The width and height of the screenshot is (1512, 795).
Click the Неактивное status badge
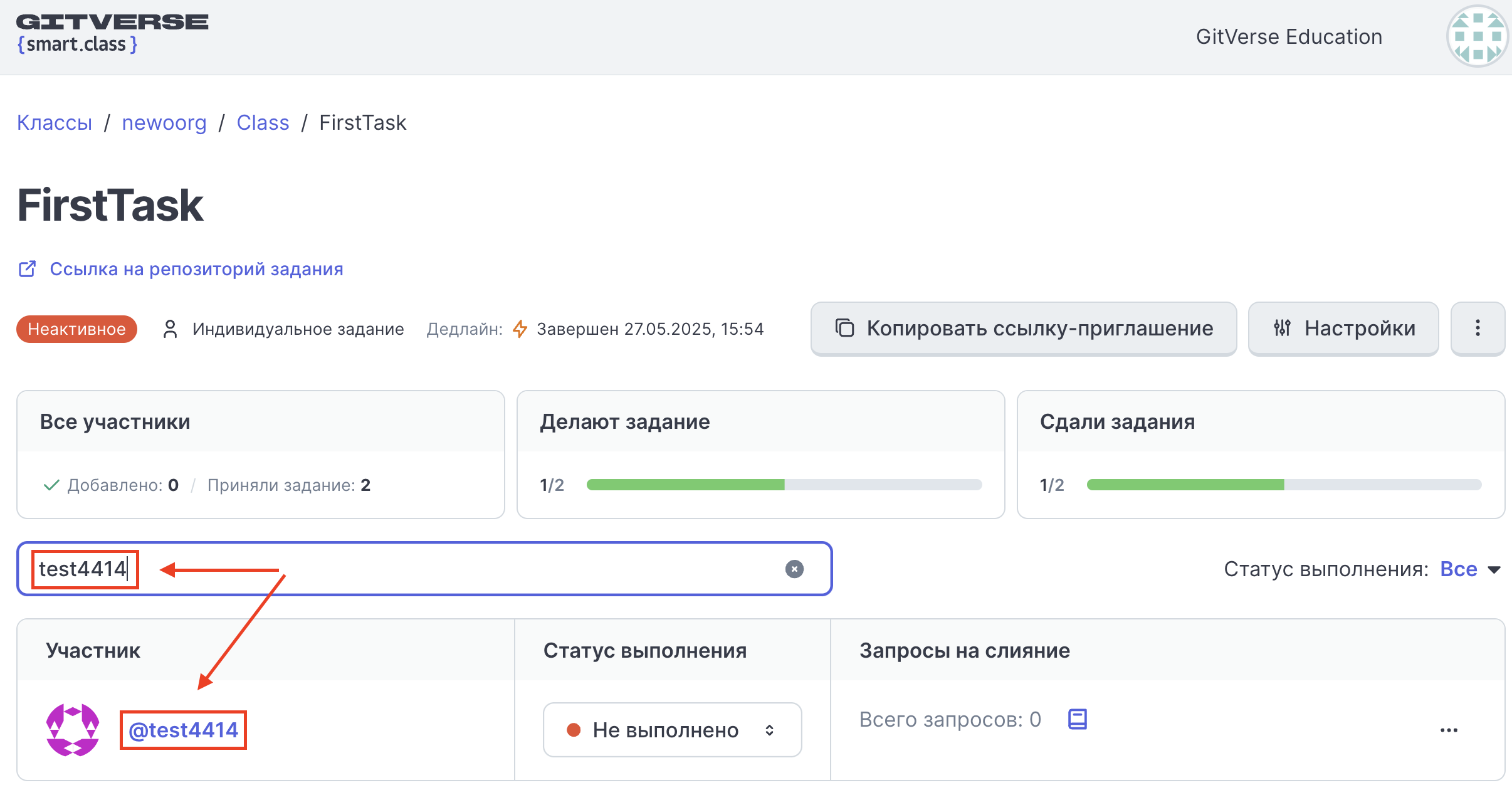click(76, 329)
